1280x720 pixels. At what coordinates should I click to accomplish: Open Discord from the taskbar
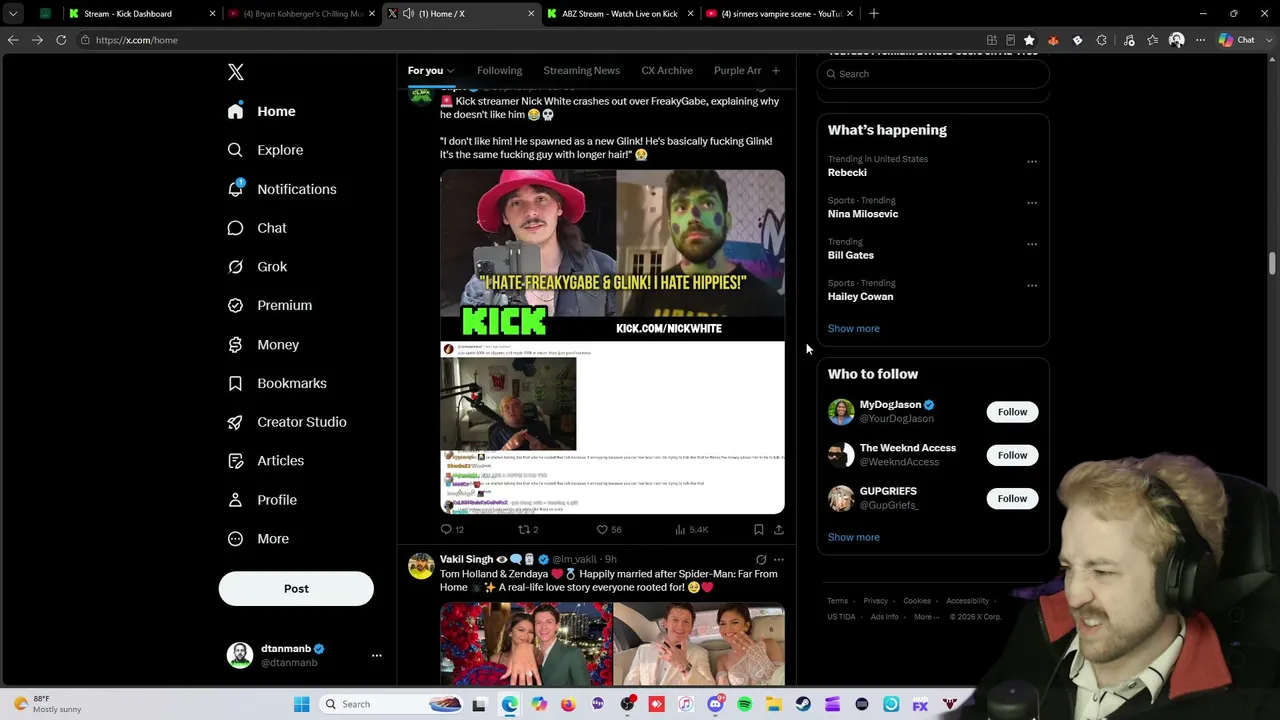[x=715, y=704]
